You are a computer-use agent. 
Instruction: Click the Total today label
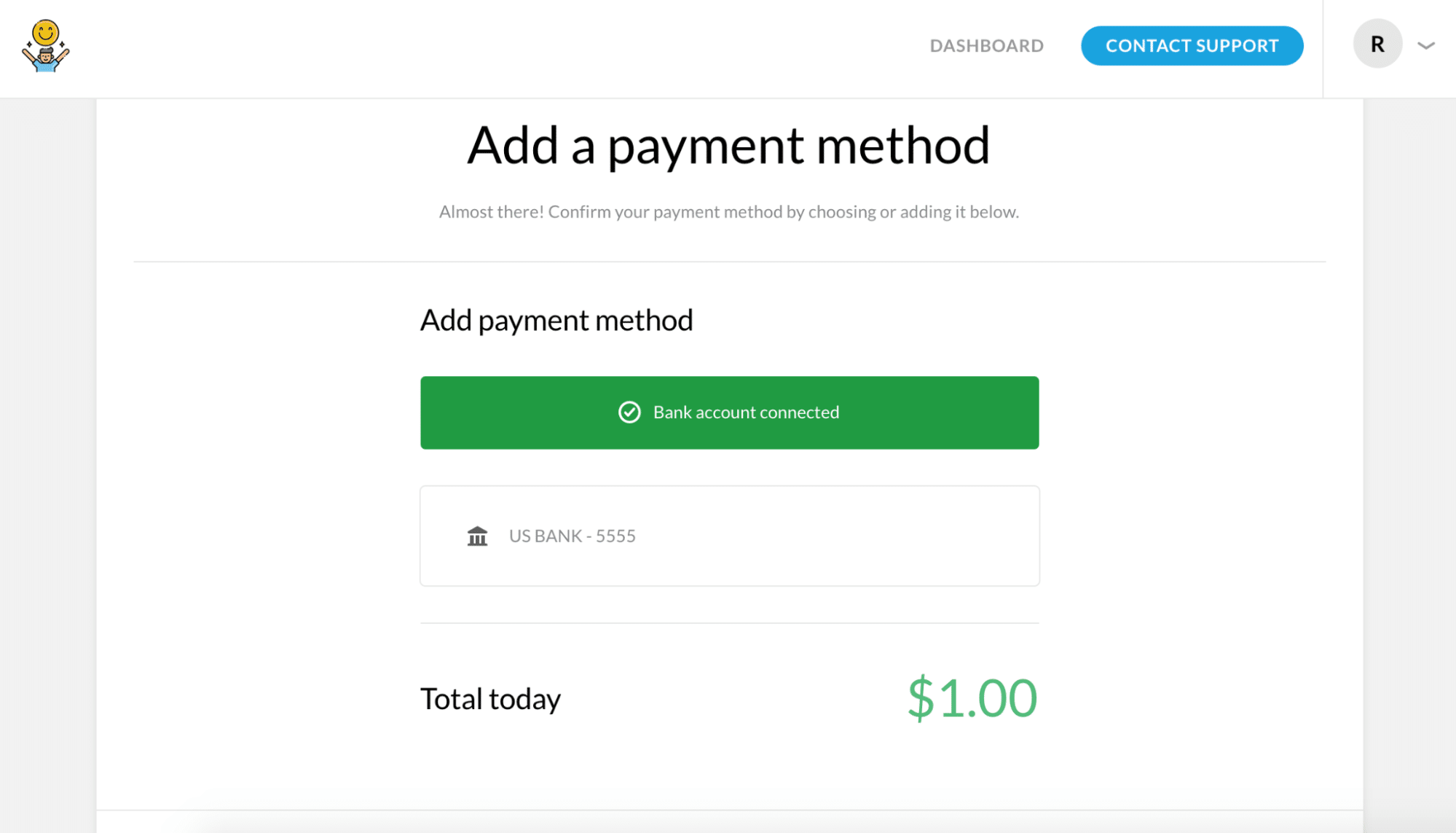(490, 699)
